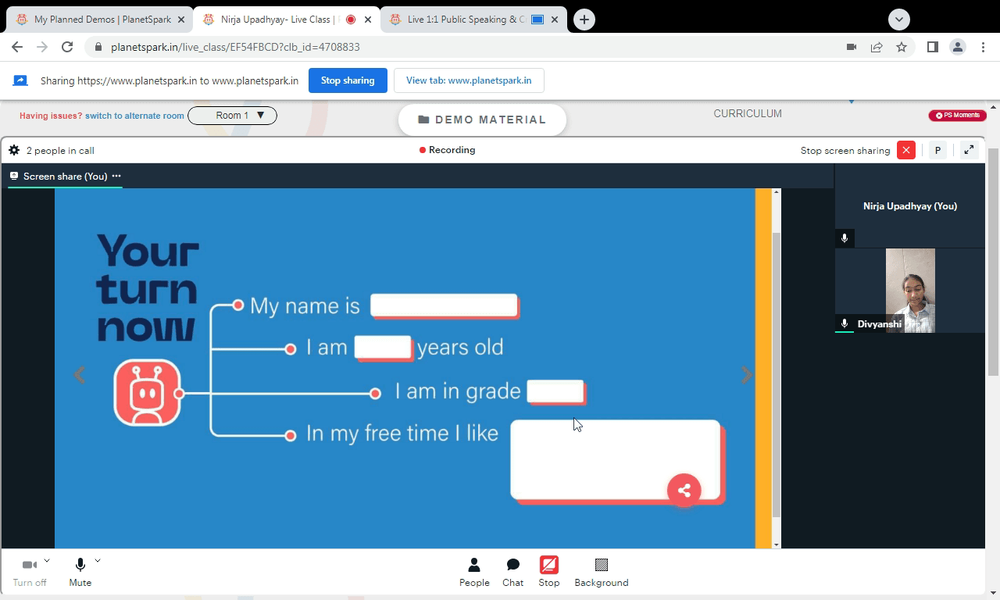
Task: Click the screen-sharing icon in the sharing bar
Action: (20, 80)
